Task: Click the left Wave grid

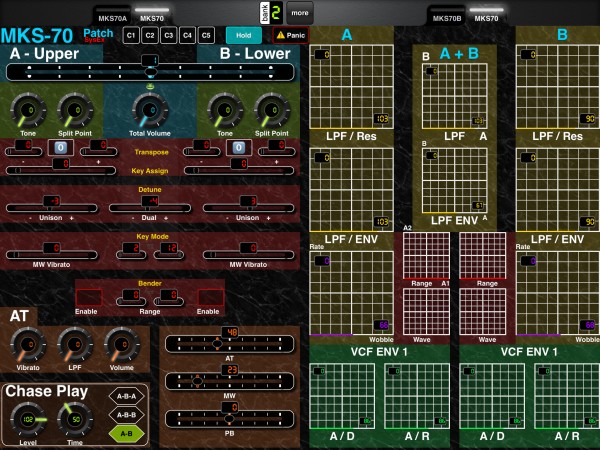Action: coord(426,312)
